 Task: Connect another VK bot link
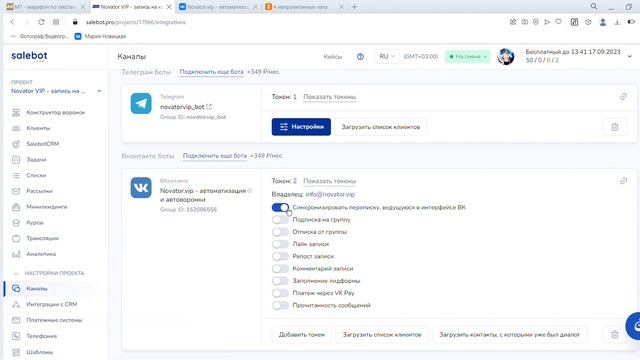coord(215,156)
